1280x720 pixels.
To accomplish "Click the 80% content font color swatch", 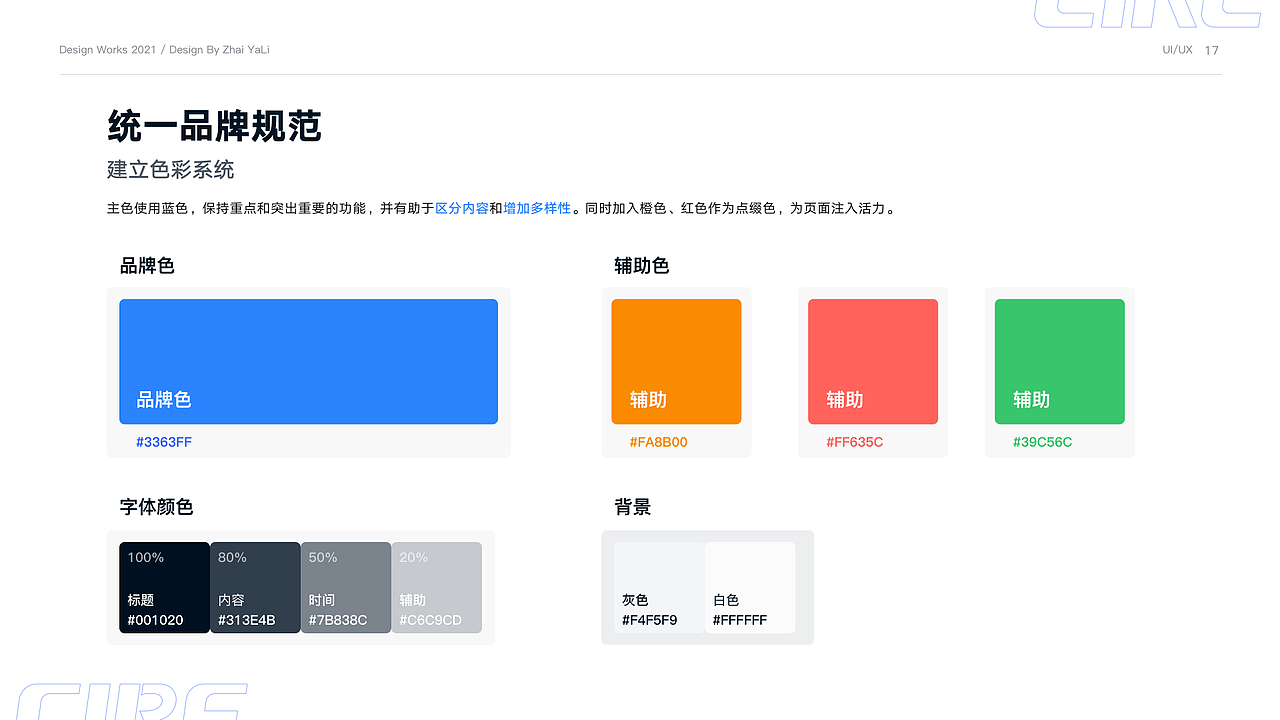I will [x=255, y=587].
